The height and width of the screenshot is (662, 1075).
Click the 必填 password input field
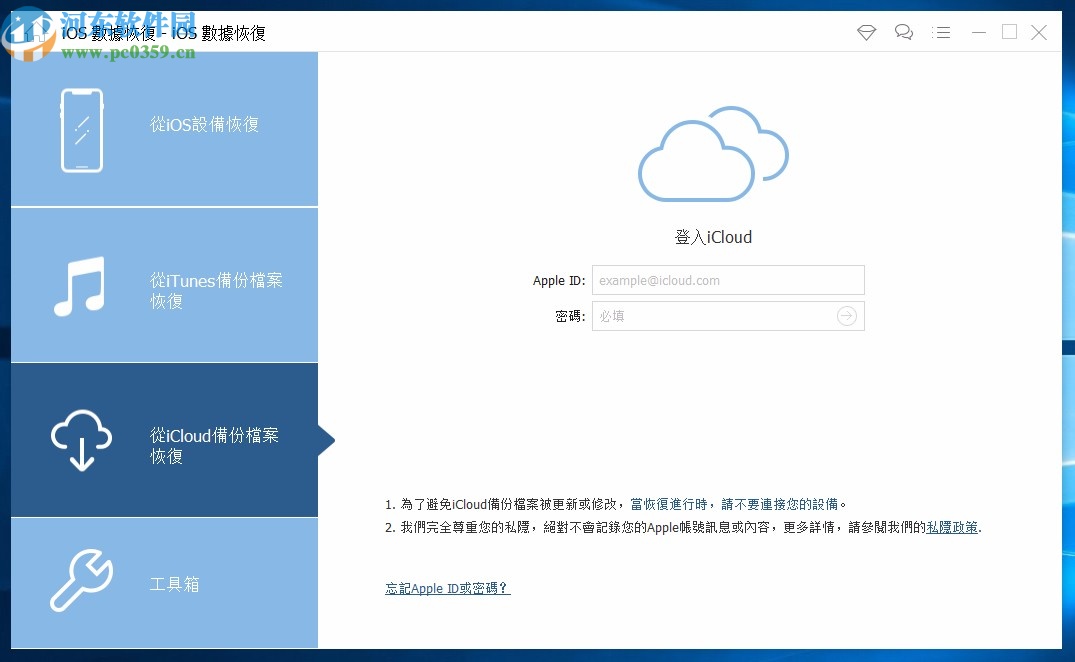[x=710, y=316]
